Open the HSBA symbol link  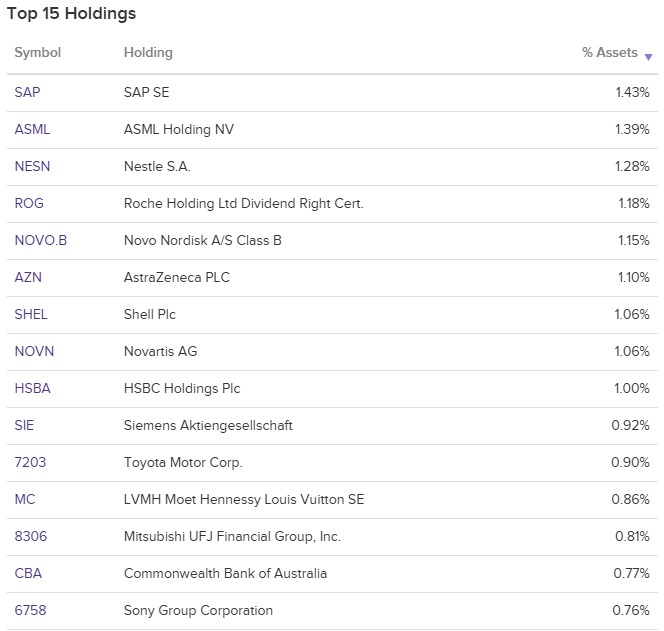33,388
